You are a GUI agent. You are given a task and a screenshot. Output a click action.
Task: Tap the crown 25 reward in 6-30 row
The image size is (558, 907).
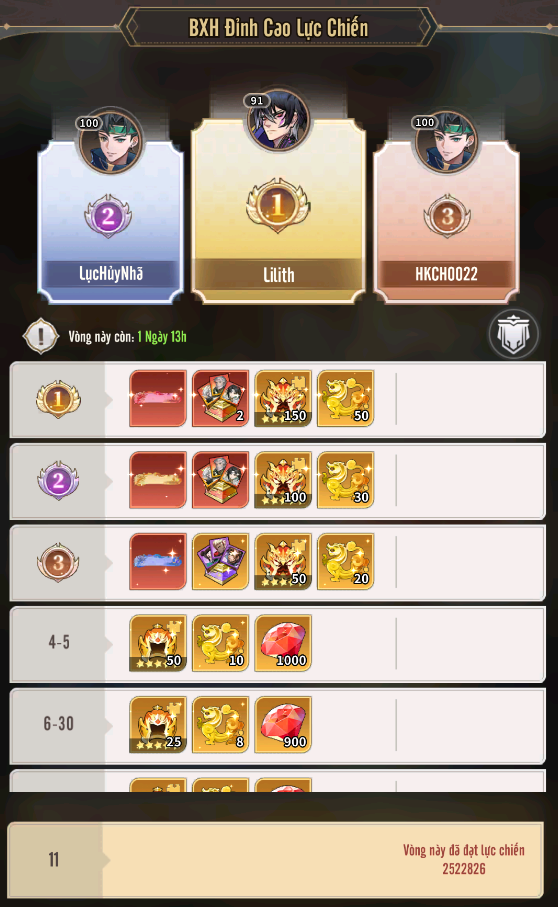click(158, 724)
